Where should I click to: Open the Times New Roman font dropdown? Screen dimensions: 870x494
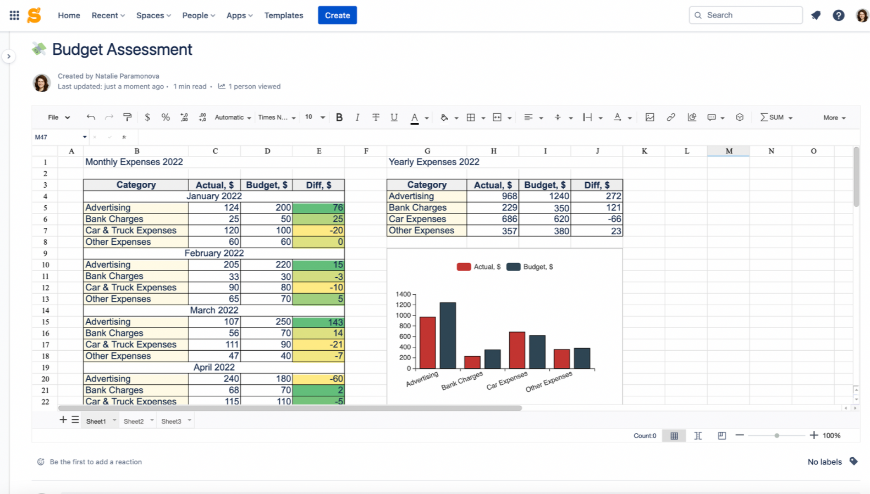(277, 117)
